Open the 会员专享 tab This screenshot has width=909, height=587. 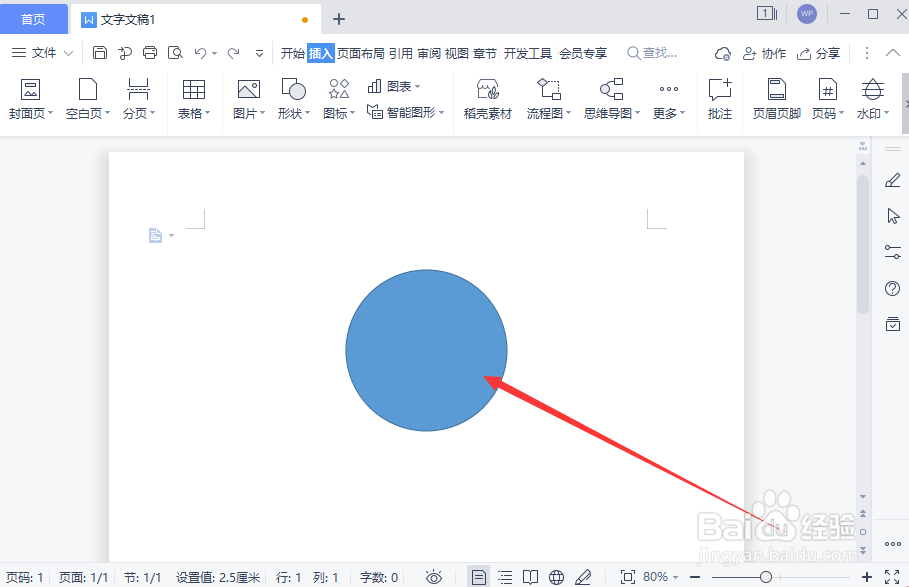click(583, 53)
